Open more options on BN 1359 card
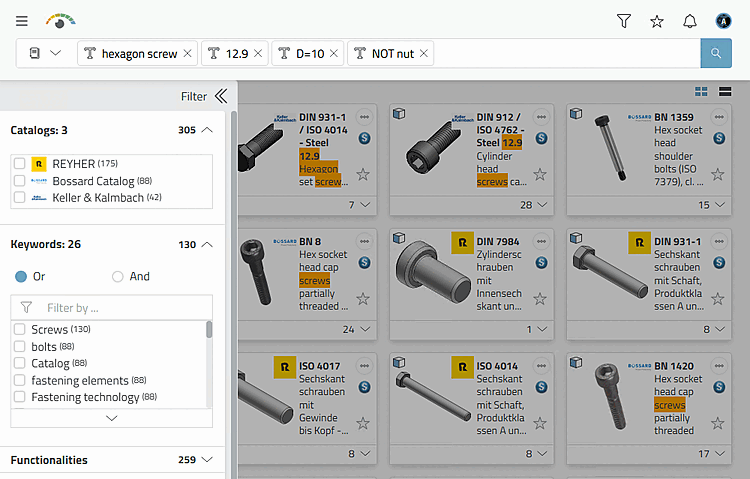Screen dimensions: 750x479 (719, 117)
